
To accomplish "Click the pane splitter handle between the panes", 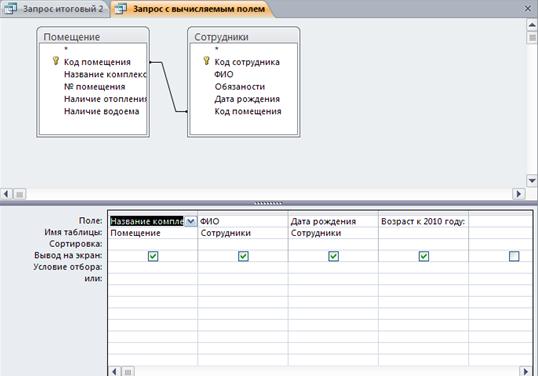I will [x=269, y=203].
